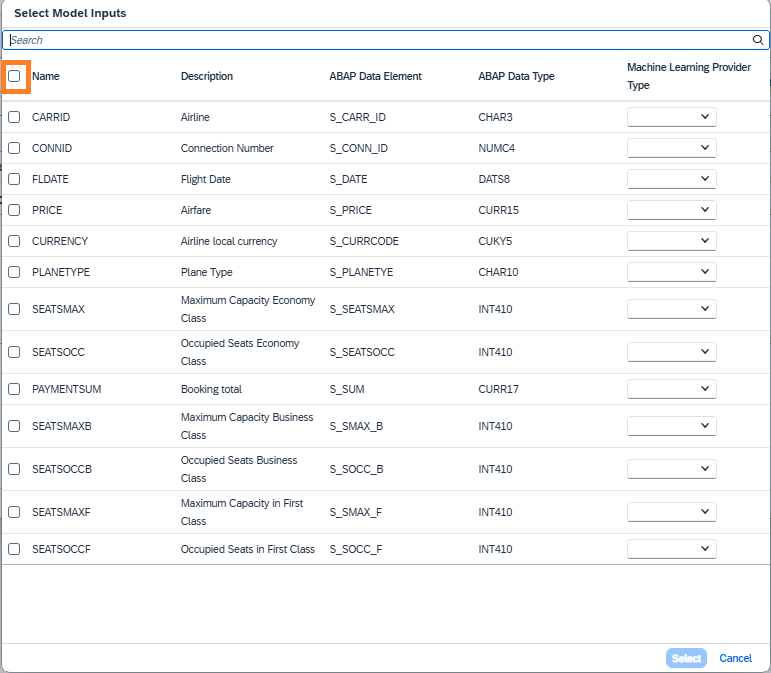Expand provider type dropdown for SEATSMAXF
Image resolution: width=771 pixels, height=673 pixels.
tap(671, 512)
